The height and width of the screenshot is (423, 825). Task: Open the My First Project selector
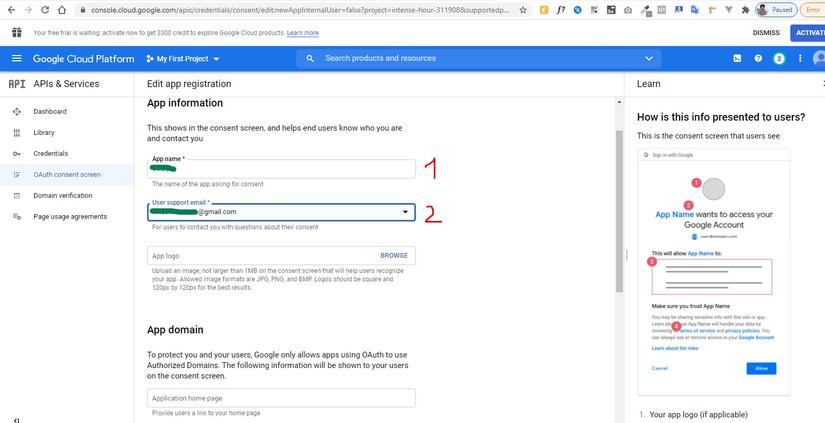183,59
